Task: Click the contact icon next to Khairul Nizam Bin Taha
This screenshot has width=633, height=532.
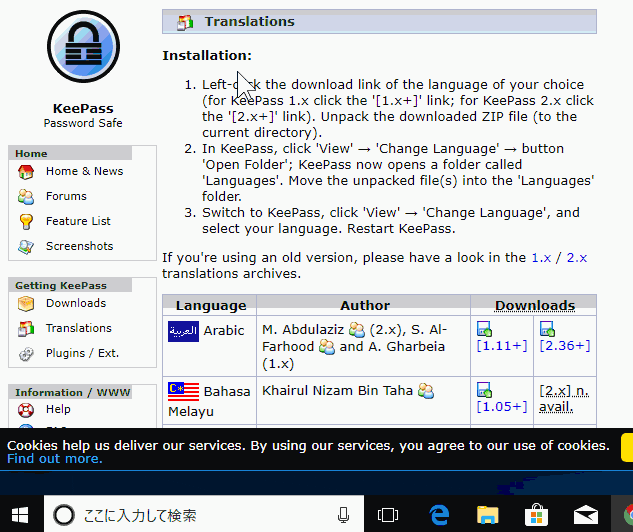Action: pos(426,391)
